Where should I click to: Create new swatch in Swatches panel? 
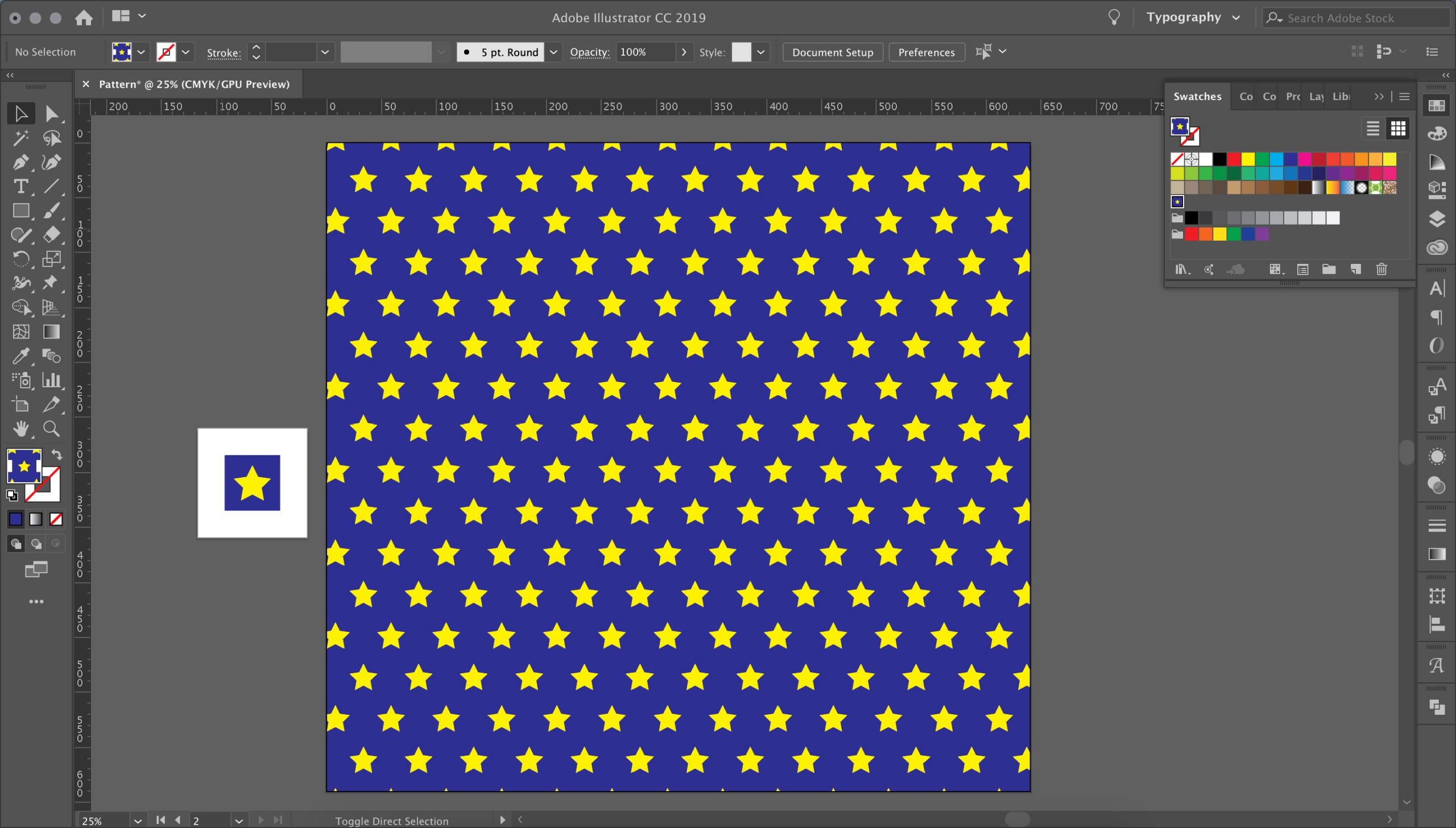click(1356, 269)
